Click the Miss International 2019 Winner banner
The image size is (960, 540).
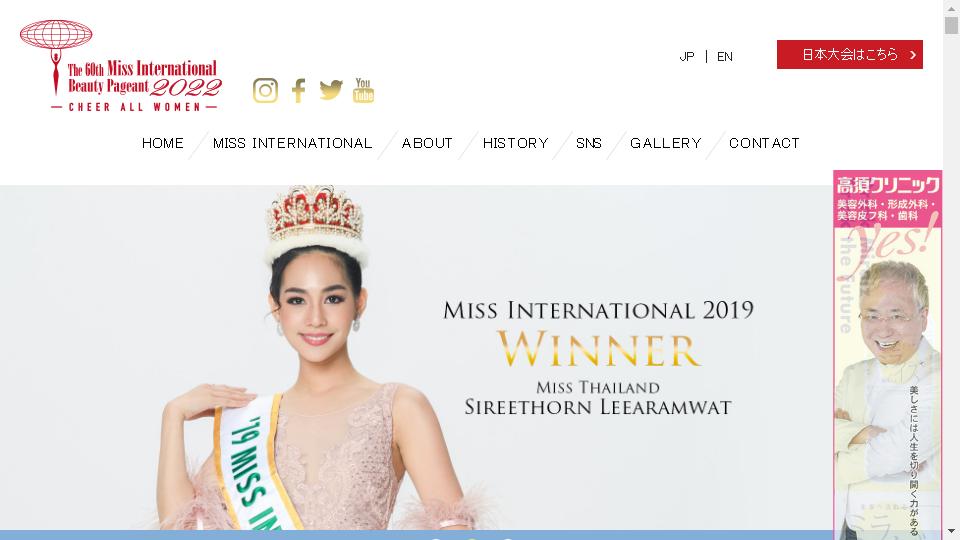click(416, 358)
